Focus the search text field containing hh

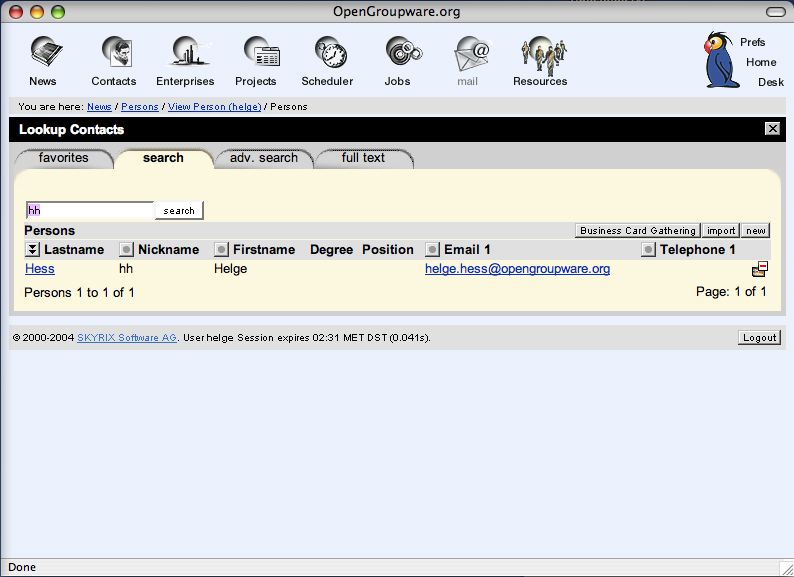point(90,210)
